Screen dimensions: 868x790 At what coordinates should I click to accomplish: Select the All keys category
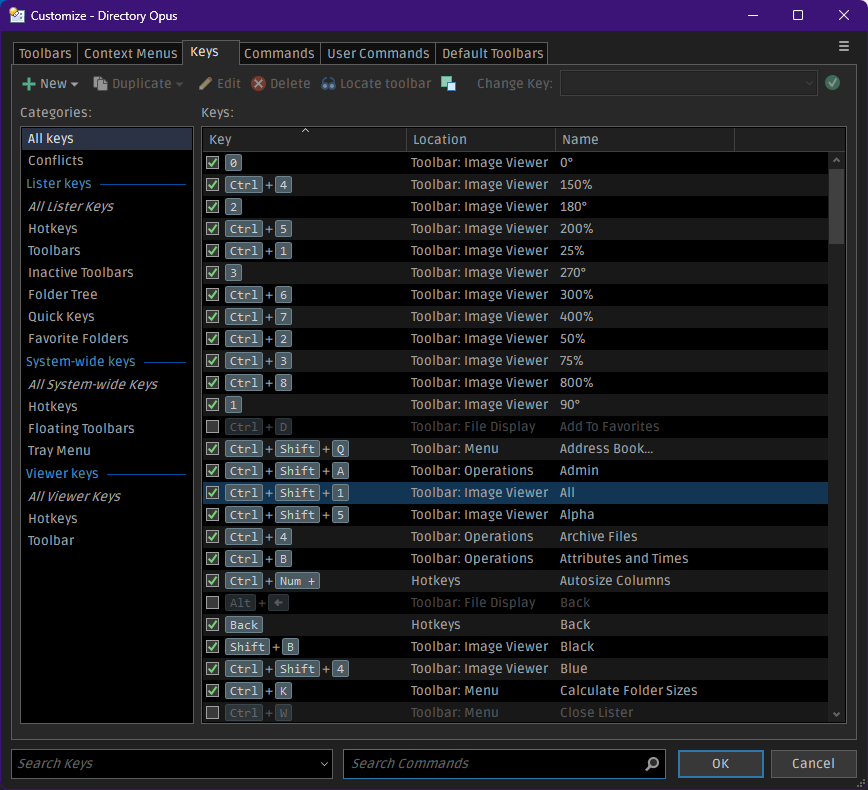107,138
